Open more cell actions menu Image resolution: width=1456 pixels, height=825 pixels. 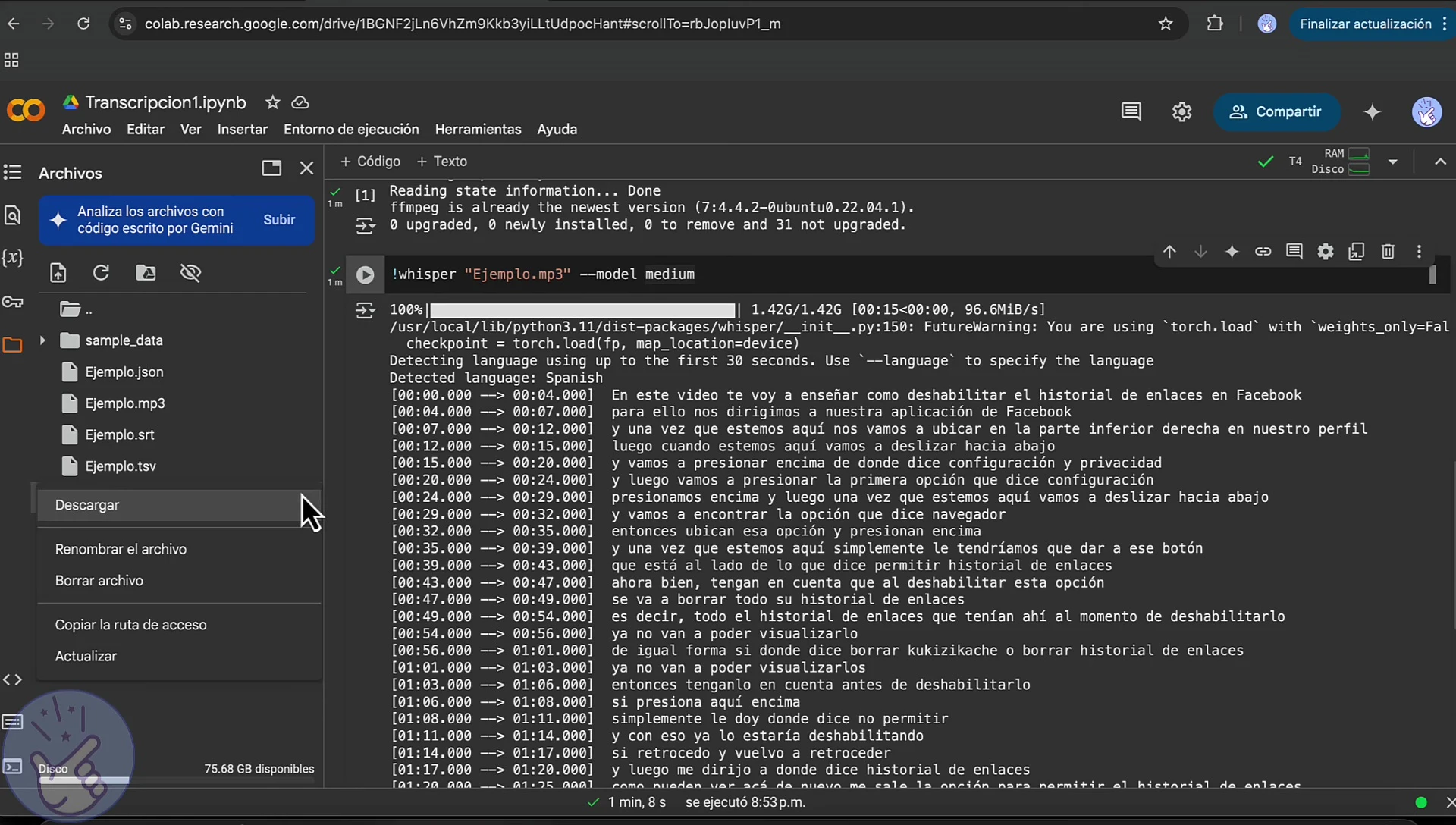(1420, 252)
